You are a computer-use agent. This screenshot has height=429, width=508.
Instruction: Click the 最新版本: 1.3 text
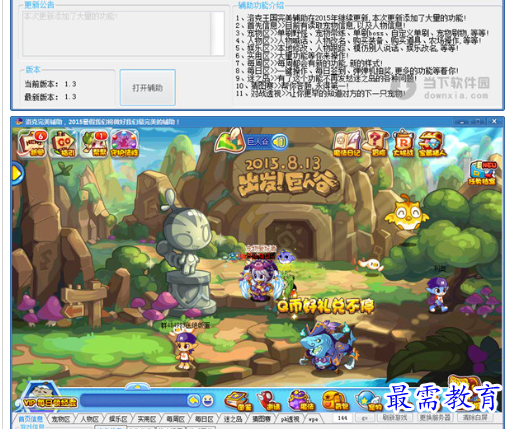50,97
